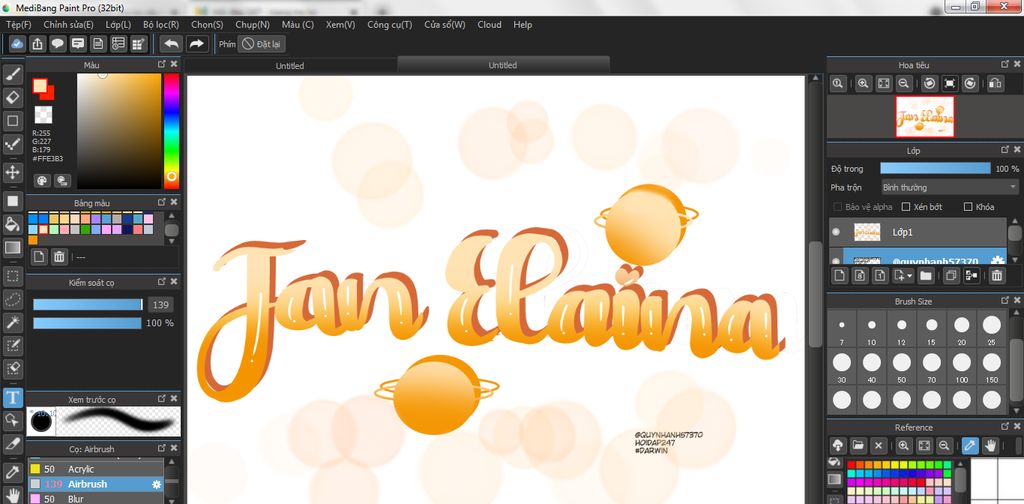Choose brush size 50
This screenshot has height=504, width=1024.
click(902, 366)
